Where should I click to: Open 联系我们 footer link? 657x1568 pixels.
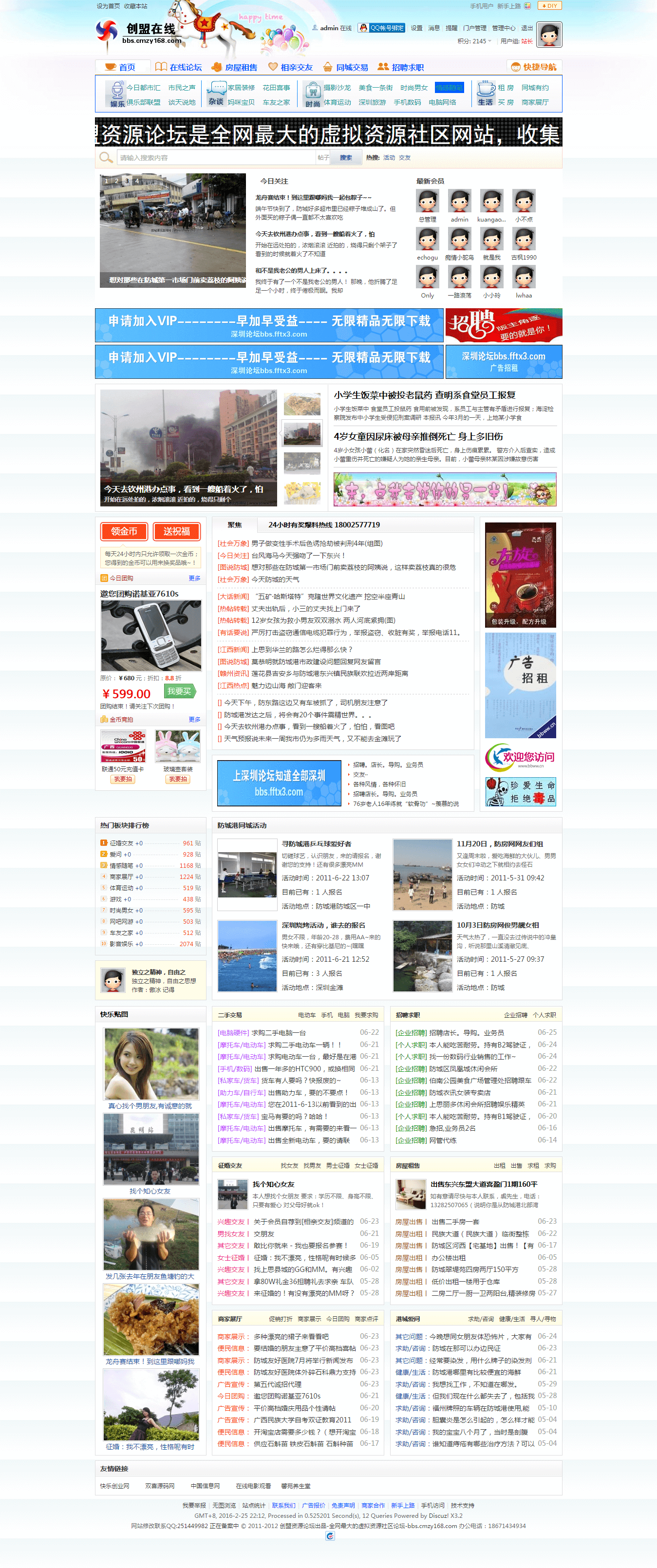[284, 1505]
